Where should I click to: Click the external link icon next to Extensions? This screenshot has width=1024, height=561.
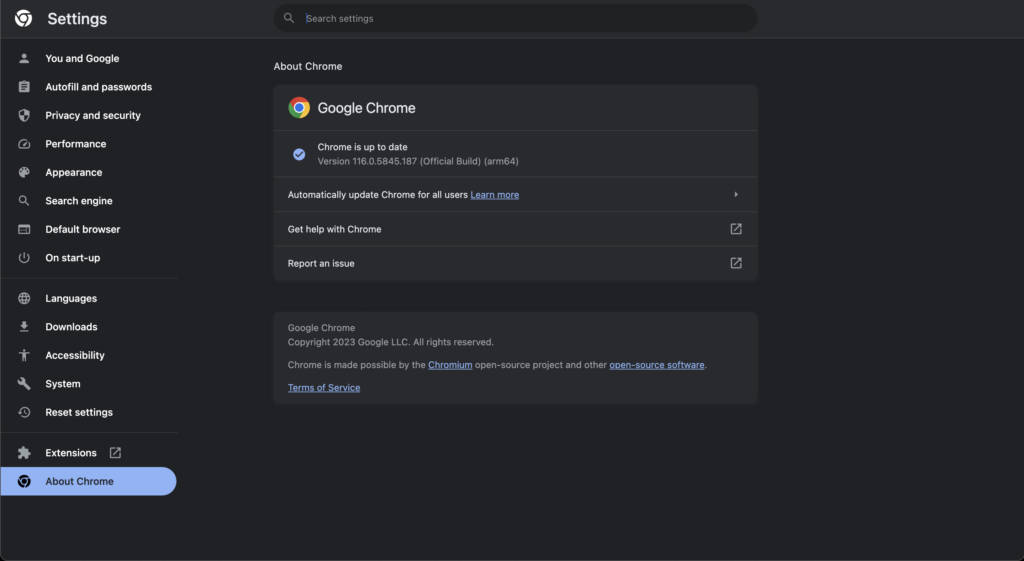115,453
